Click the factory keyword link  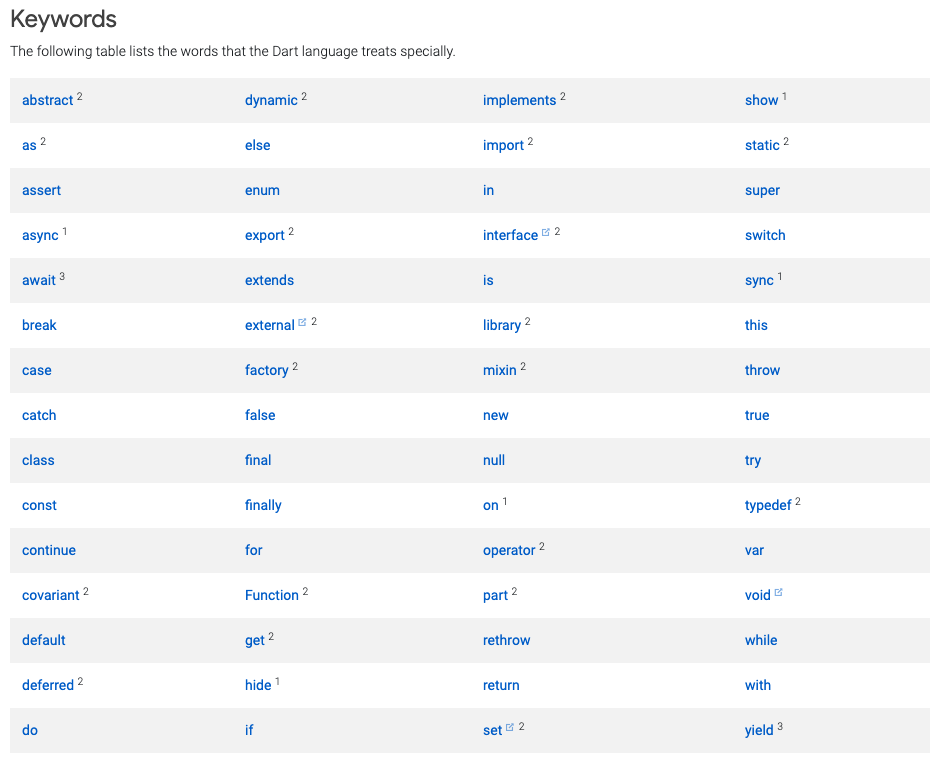tap(266, 370)
